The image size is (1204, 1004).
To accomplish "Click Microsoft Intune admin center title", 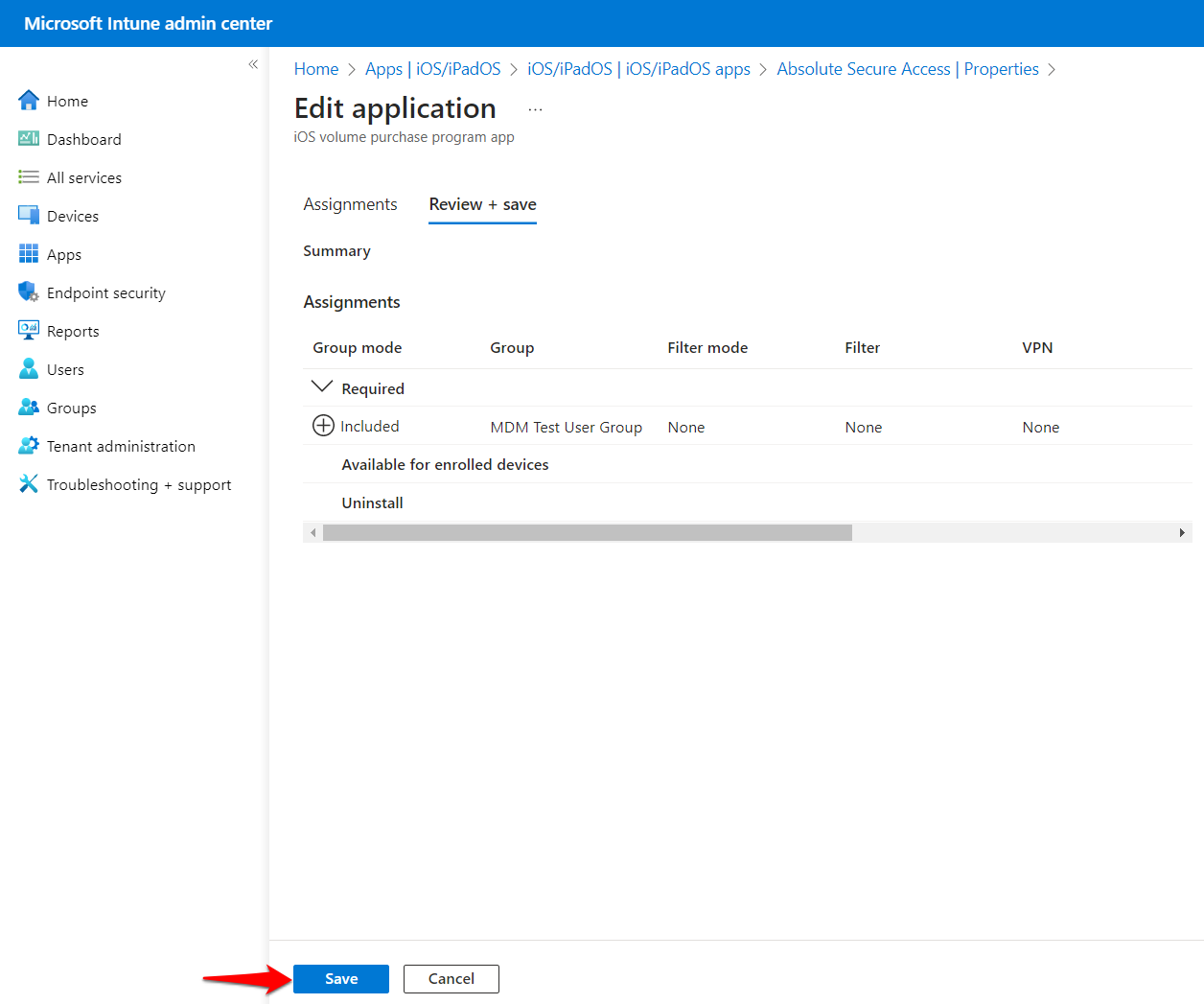I will pos(149,23).
